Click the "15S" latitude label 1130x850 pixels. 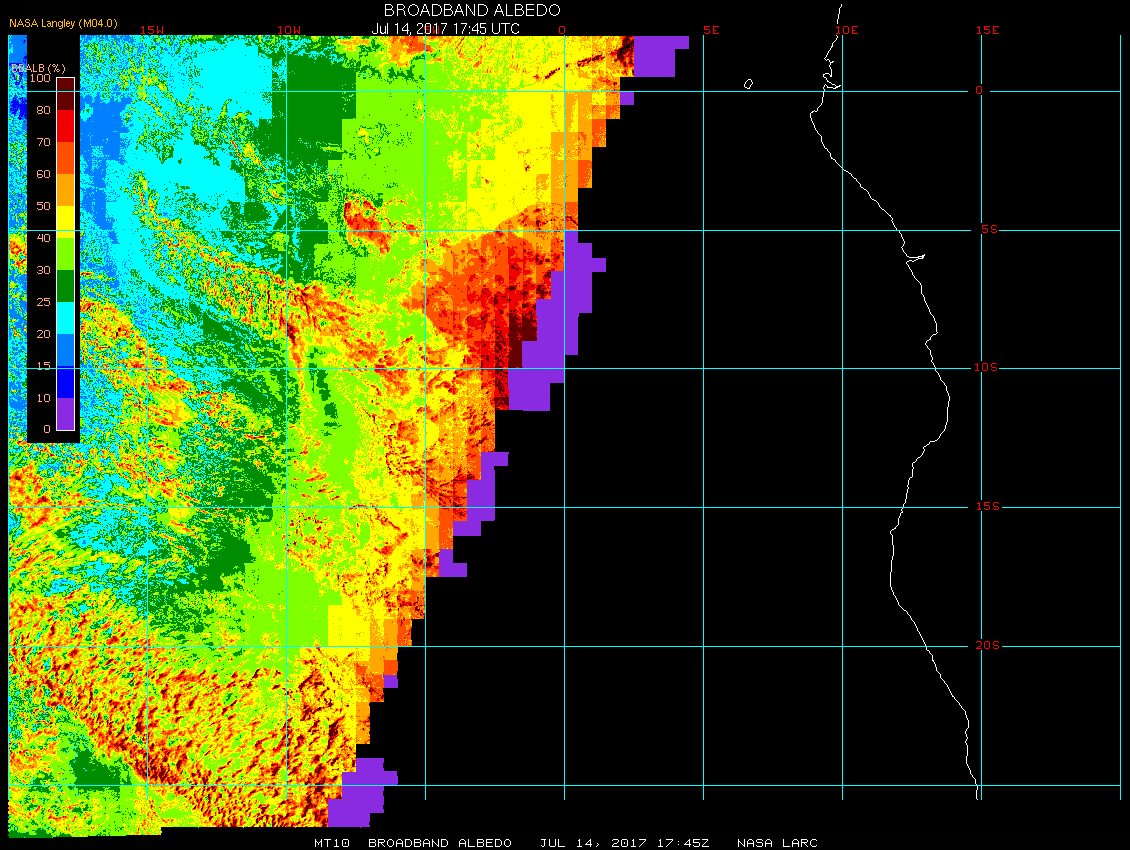click(x=988, y=507)
